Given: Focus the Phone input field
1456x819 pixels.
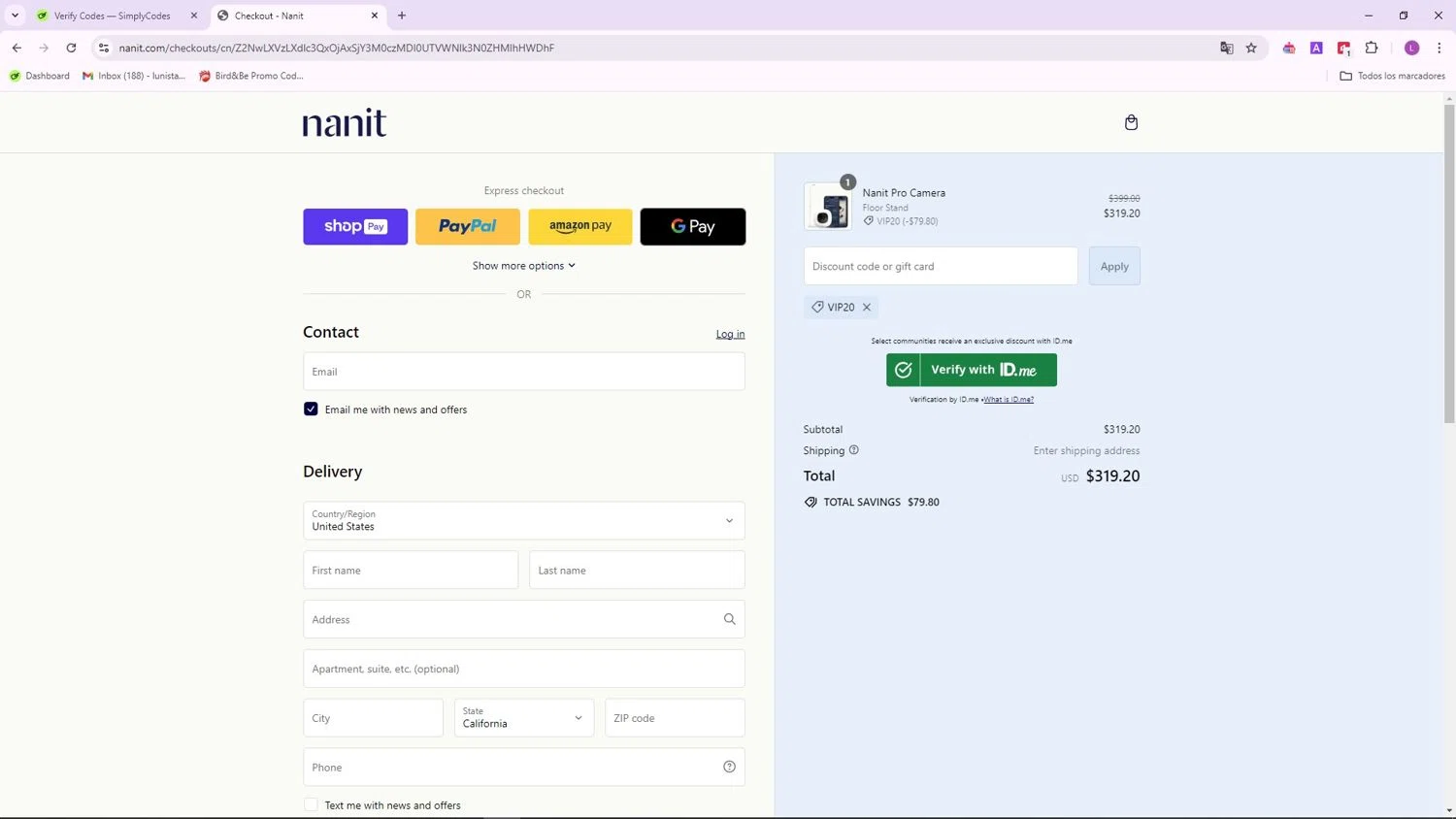Looking at the screenshot, I should point(524,767).
